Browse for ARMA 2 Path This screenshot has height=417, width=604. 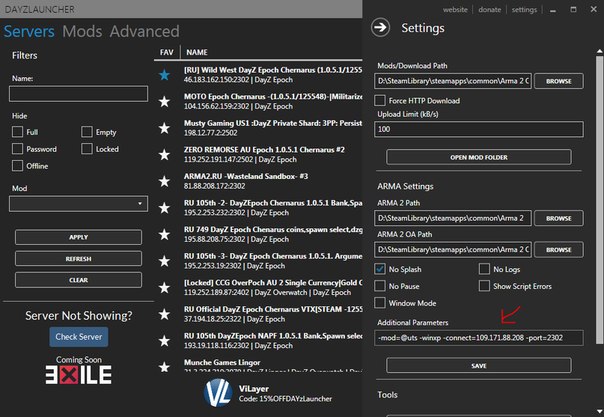[559, 218]
